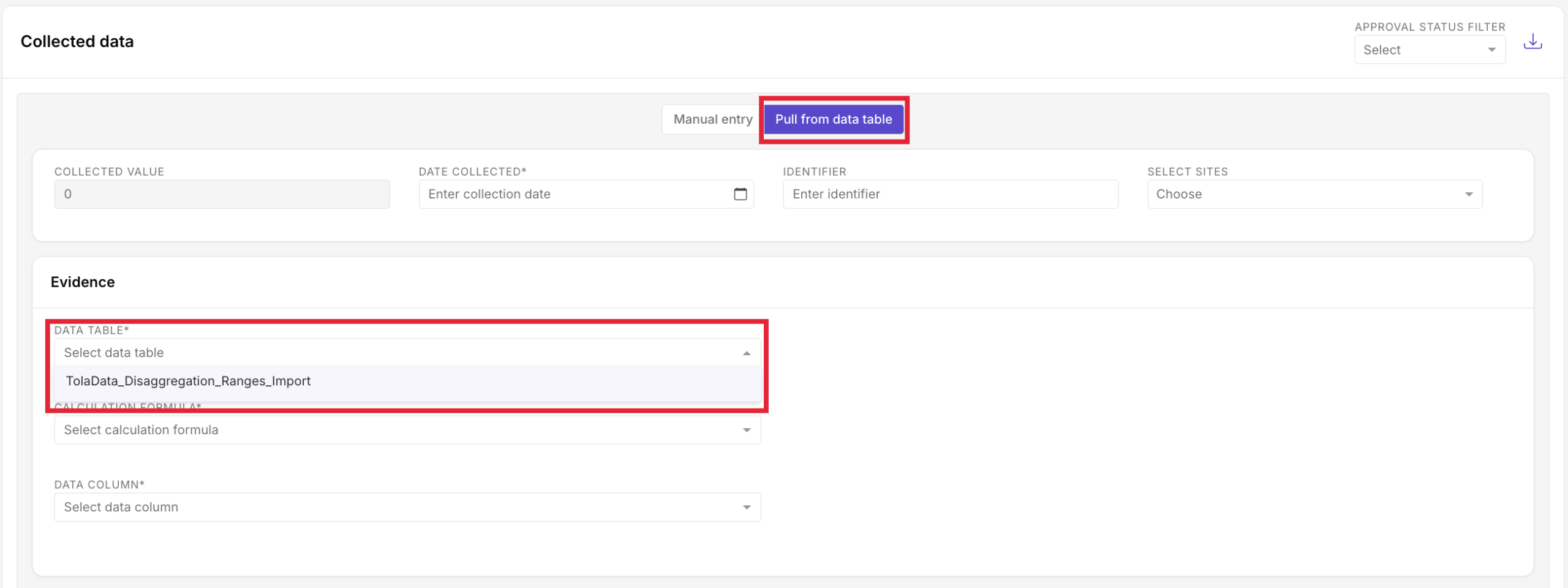Click the Collected Value field

coord(222,194)
